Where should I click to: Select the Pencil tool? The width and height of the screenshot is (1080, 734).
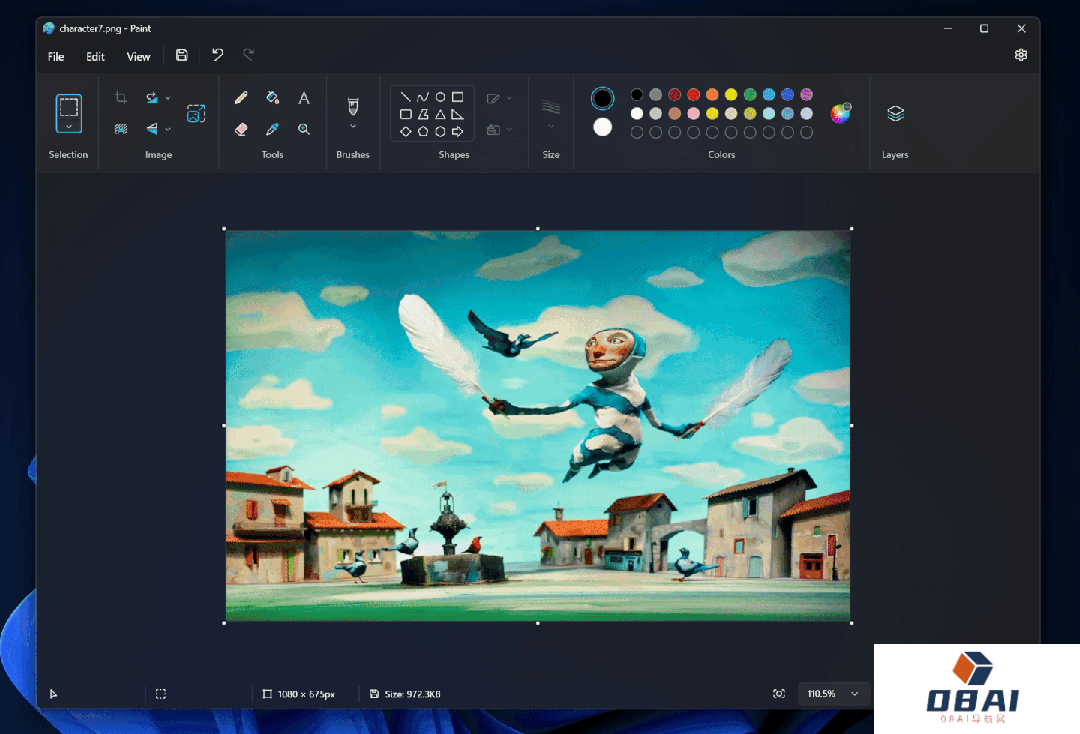tap(241, 98)
